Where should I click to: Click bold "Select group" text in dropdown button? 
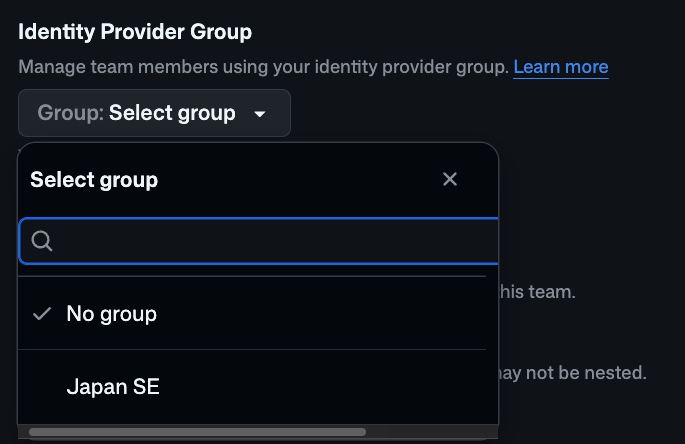point(172,113)
